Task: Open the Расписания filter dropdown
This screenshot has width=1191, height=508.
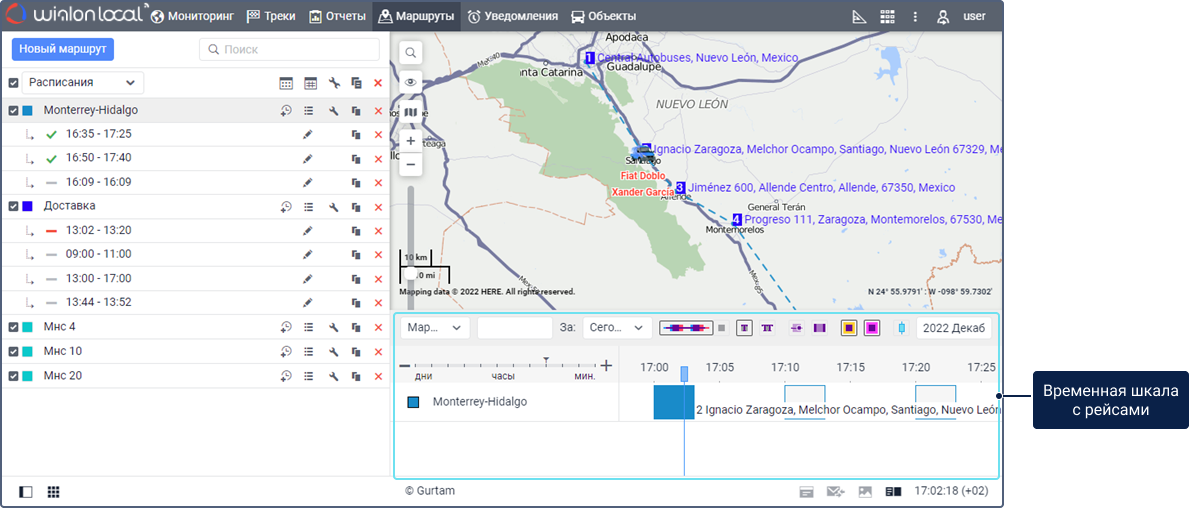Action: click(82, 83)
